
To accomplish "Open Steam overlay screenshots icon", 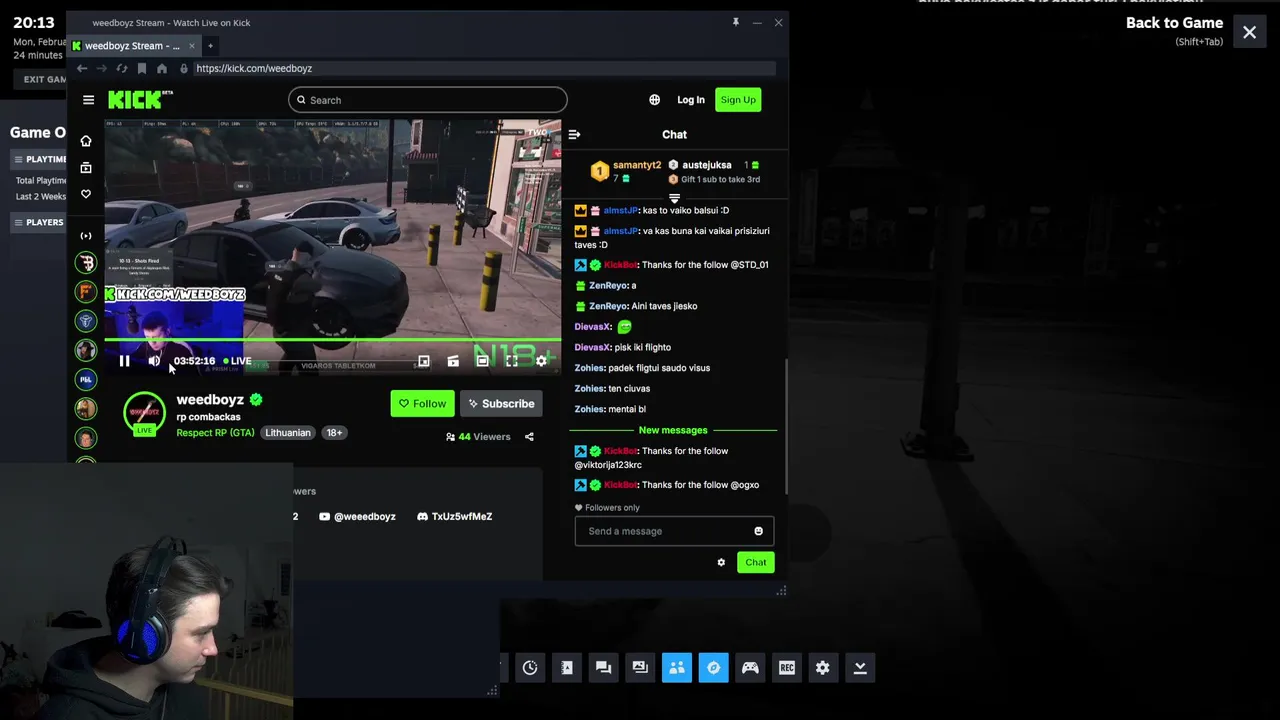I will pos(640,668).
